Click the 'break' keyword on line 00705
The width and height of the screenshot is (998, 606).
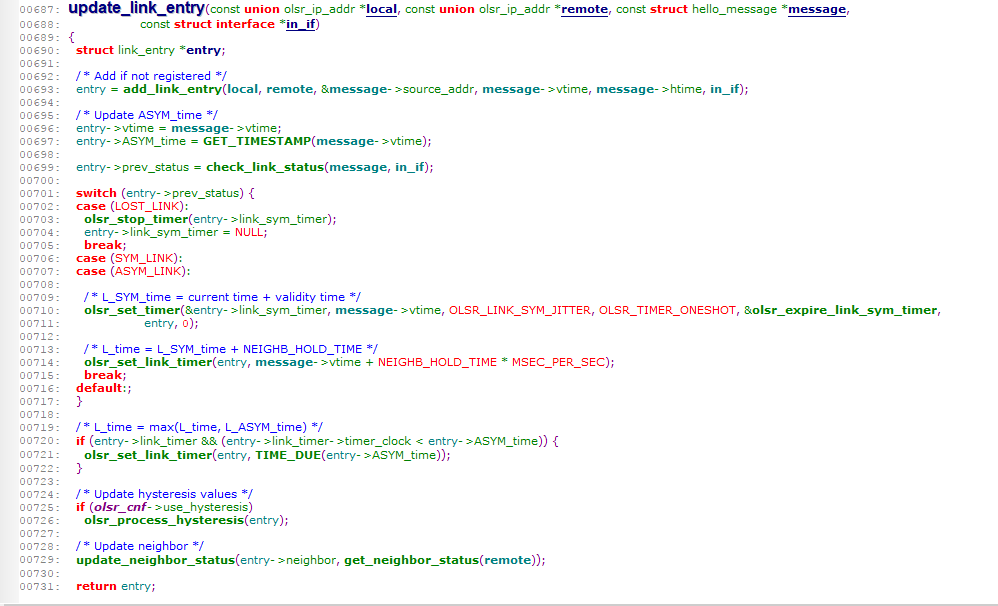pos(104,245)
